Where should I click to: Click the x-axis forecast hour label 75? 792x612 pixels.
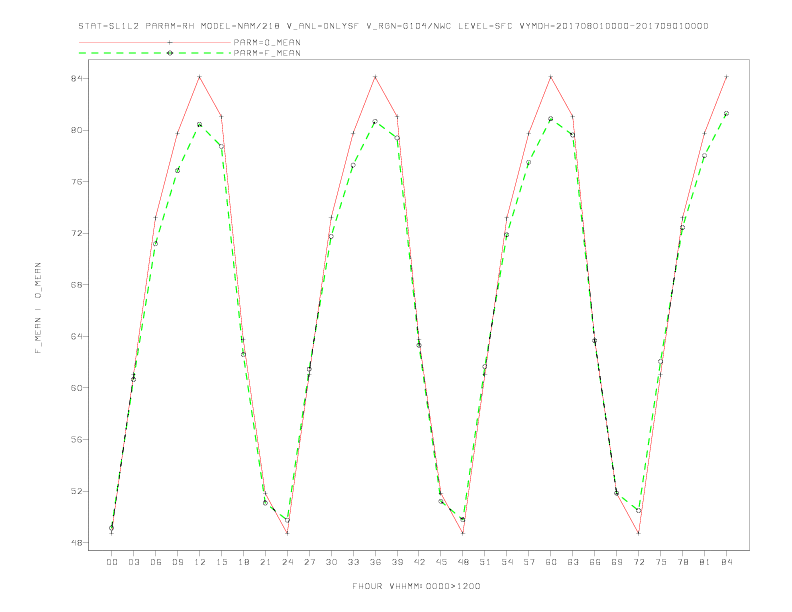pos(661,562)
